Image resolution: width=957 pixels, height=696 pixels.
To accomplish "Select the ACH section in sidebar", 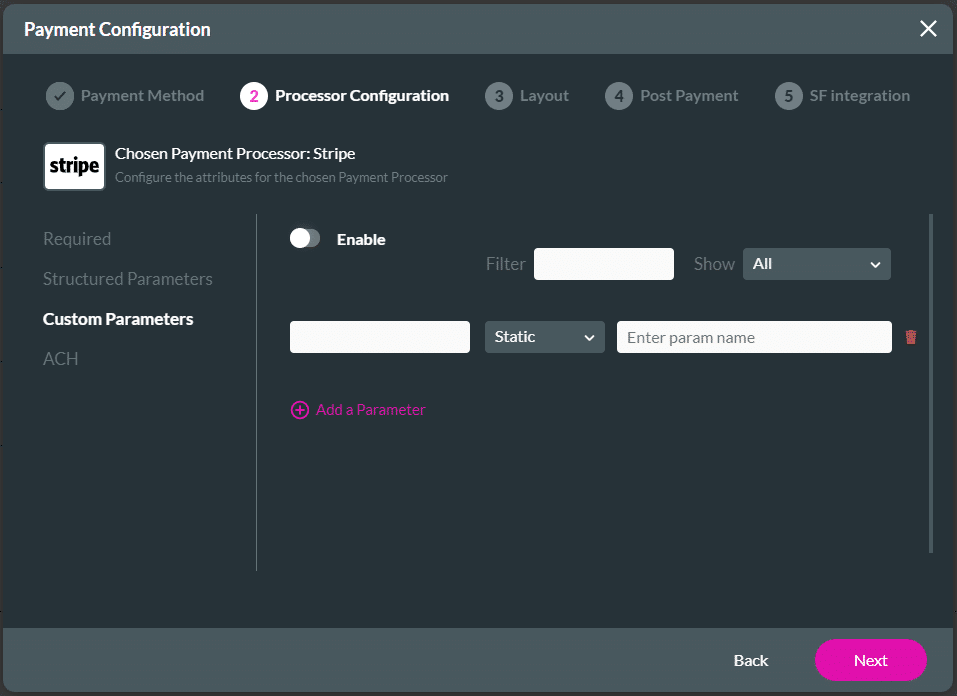I will tap(60, 358).
